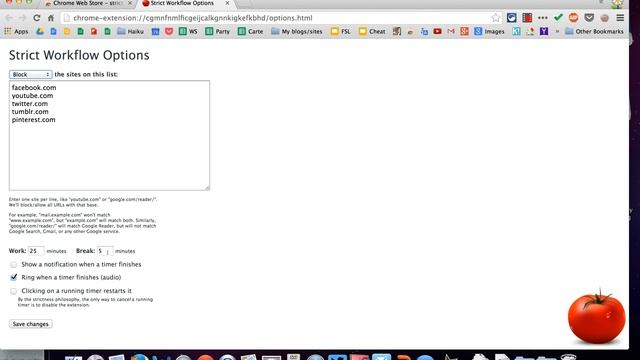
Task: Click the youtube.com line in the list
Action: click(x=32, y=96)
